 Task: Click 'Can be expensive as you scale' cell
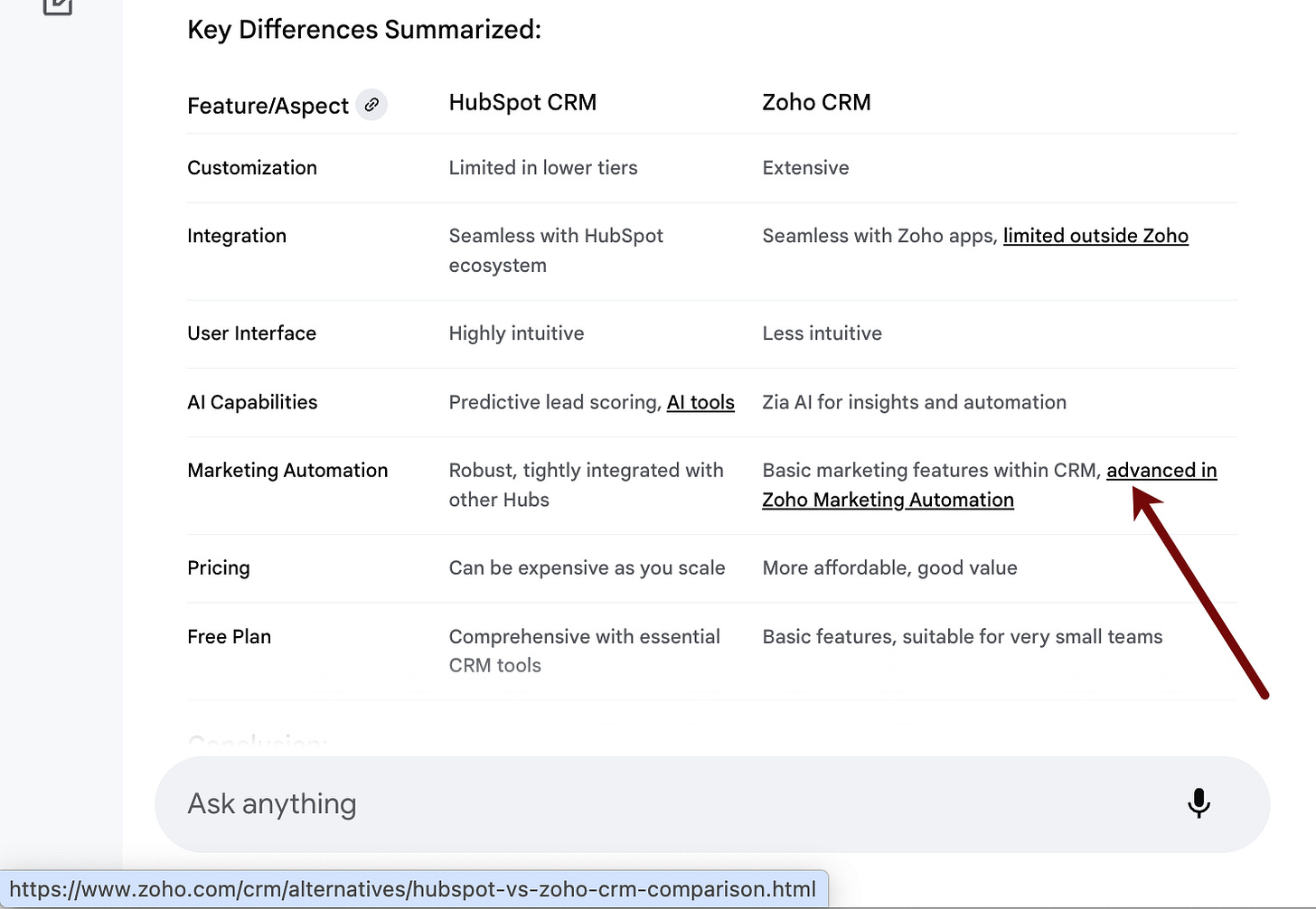click(587, 568)
